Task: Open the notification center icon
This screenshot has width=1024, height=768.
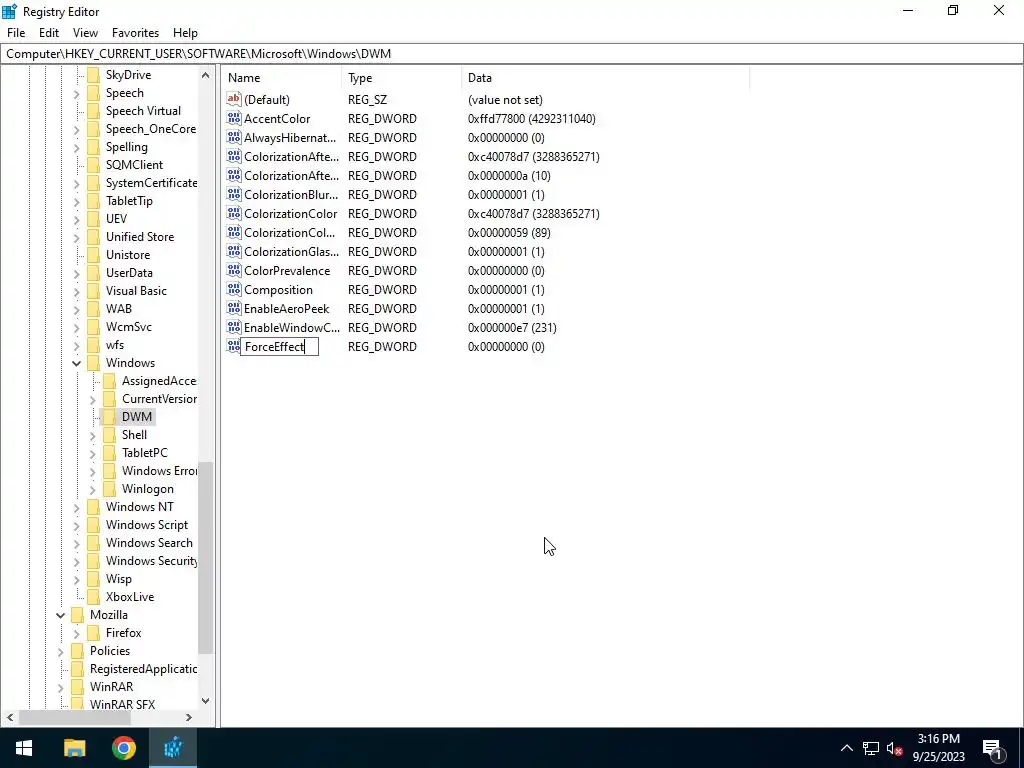Action: tap(993, 748)
